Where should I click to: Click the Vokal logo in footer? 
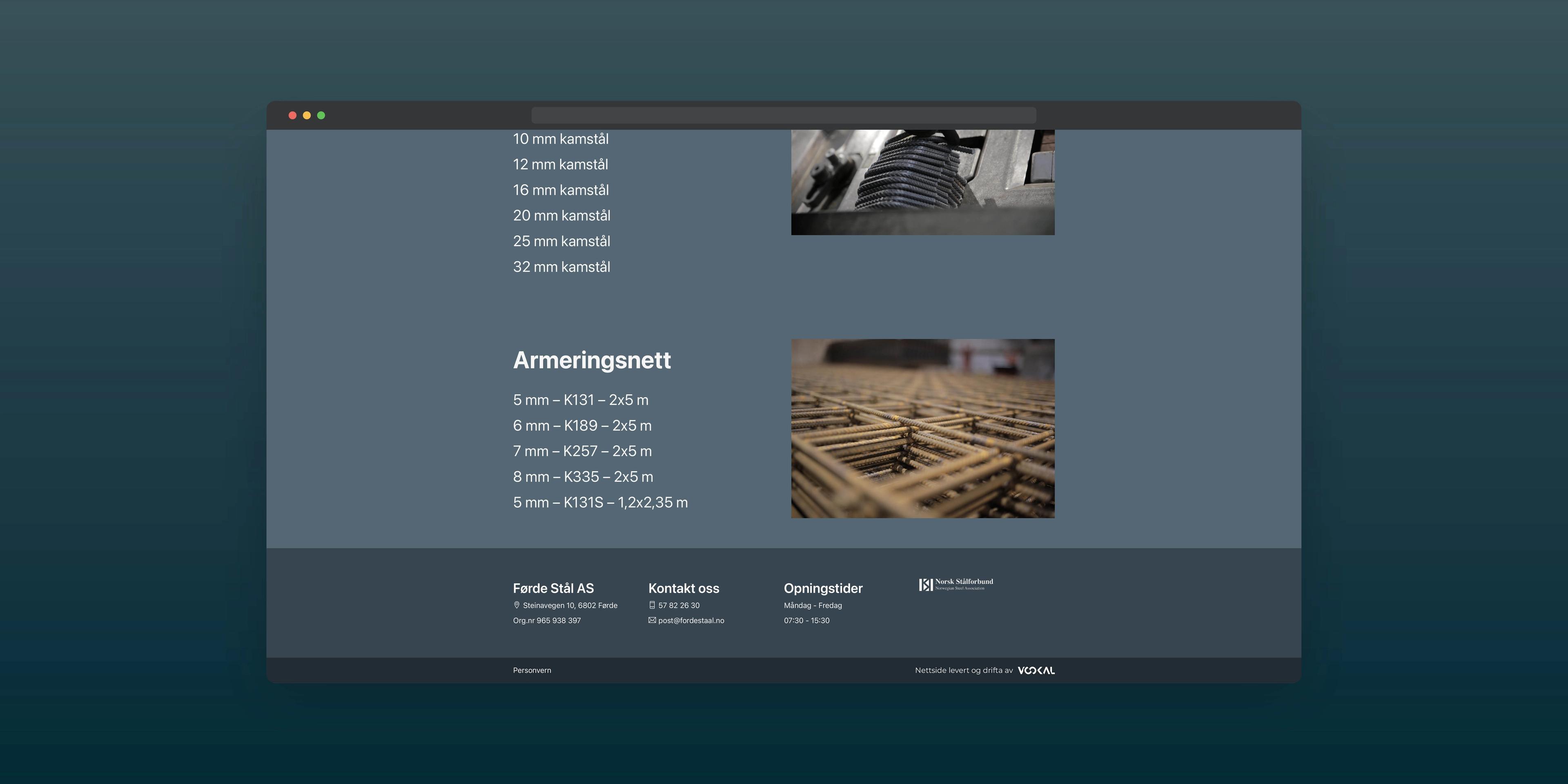(x=1036, y=670)
